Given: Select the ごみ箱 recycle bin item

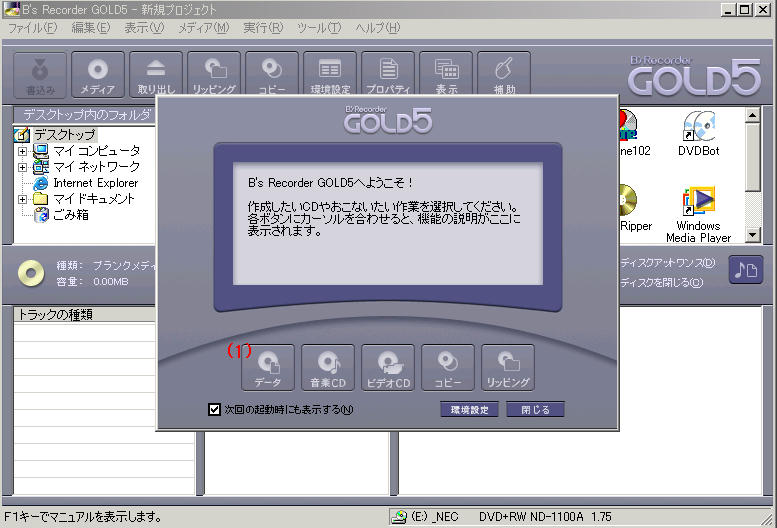Looking at the screenshot, I should (x=61, y=214).
